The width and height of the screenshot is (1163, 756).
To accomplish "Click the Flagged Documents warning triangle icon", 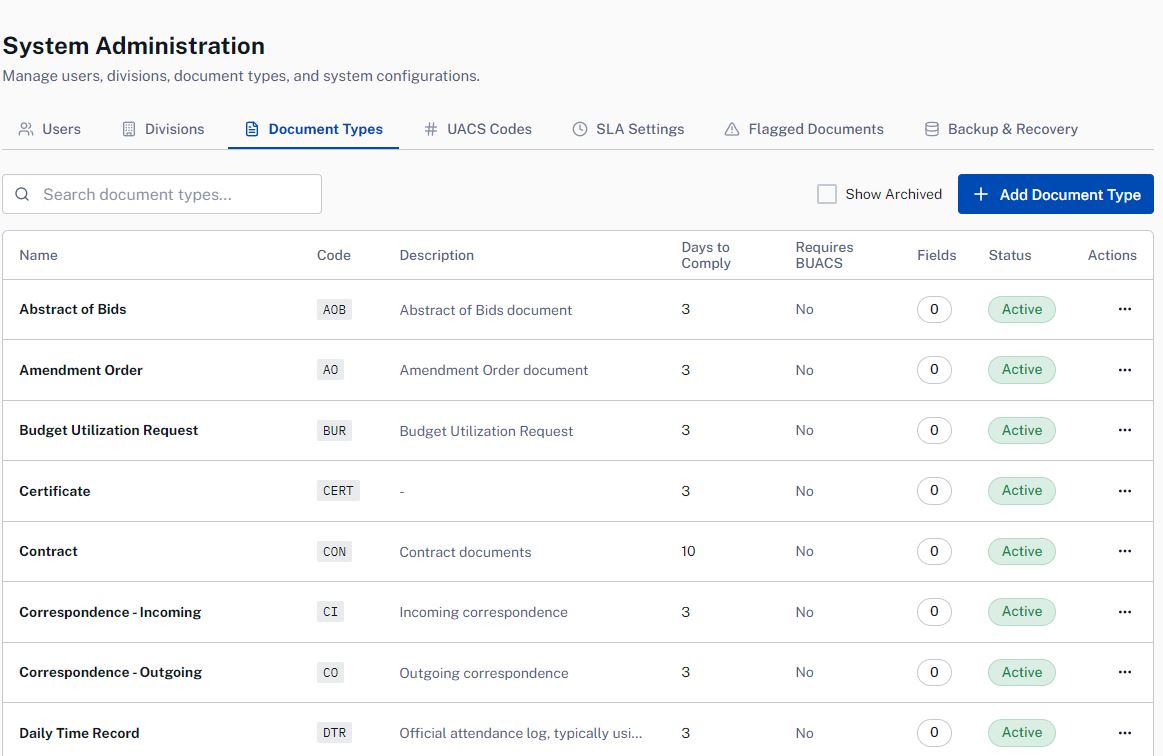I will pos(732,129).
